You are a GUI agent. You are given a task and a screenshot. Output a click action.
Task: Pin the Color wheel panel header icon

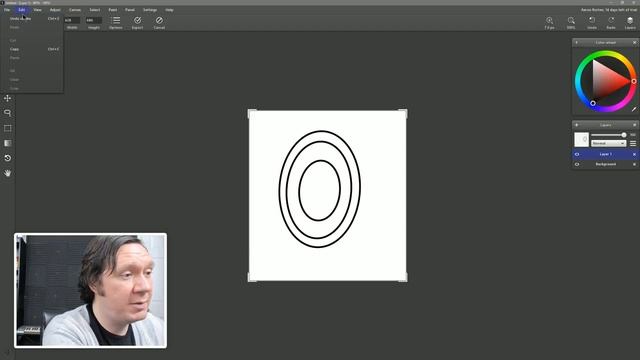(576, 42)
